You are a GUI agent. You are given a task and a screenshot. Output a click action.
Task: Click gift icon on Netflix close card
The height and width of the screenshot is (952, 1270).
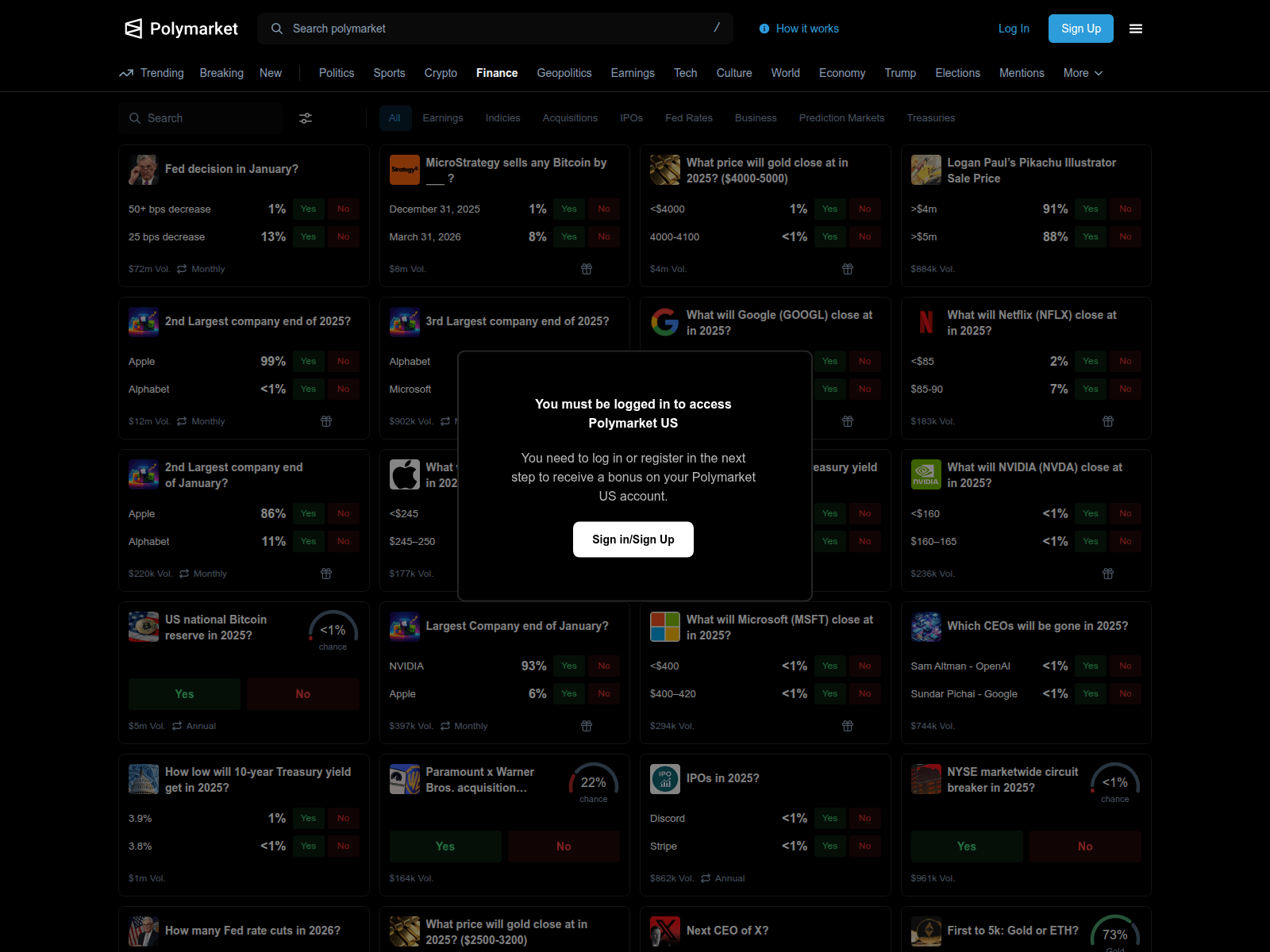(1108, 421)
